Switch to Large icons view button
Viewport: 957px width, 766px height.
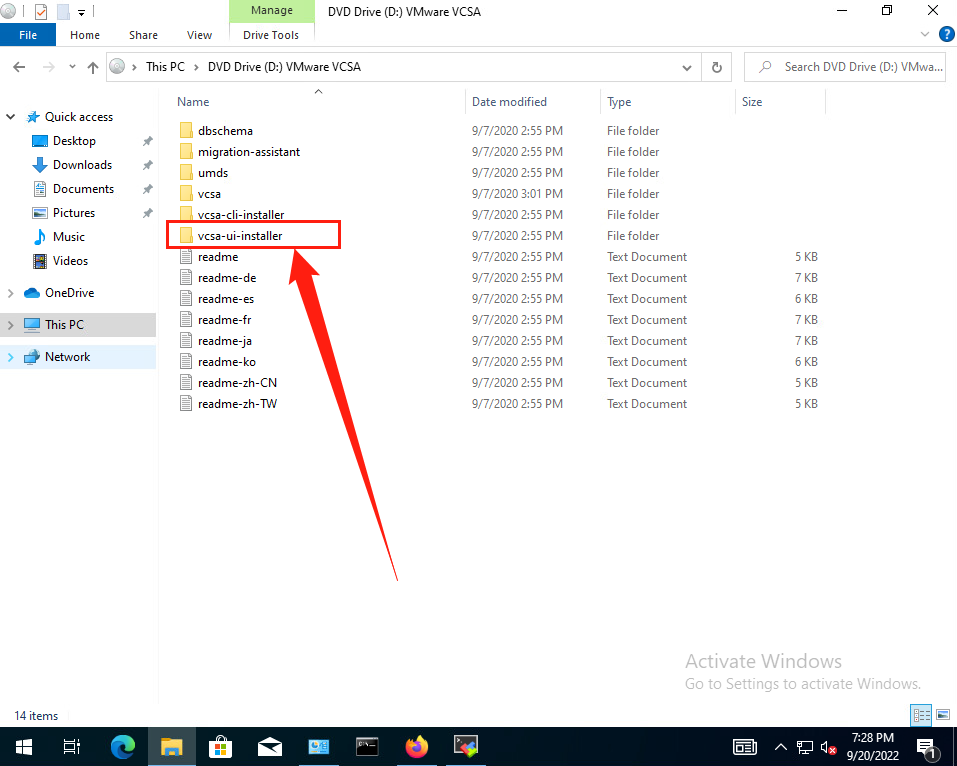pyautogui.click(x=943, y=715)
